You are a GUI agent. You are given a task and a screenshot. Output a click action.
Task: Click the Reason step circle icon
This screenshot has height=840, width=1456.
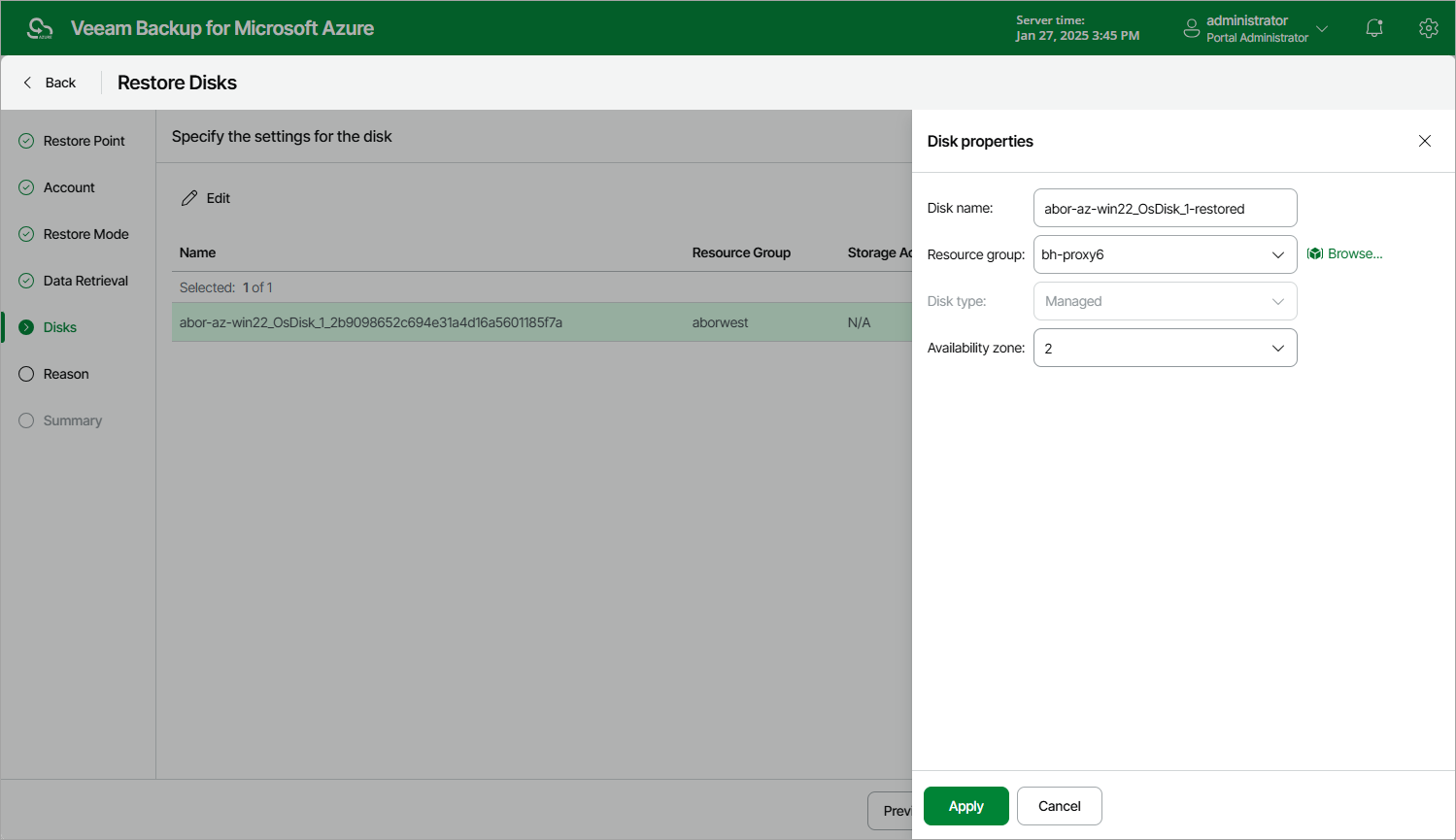26,374
